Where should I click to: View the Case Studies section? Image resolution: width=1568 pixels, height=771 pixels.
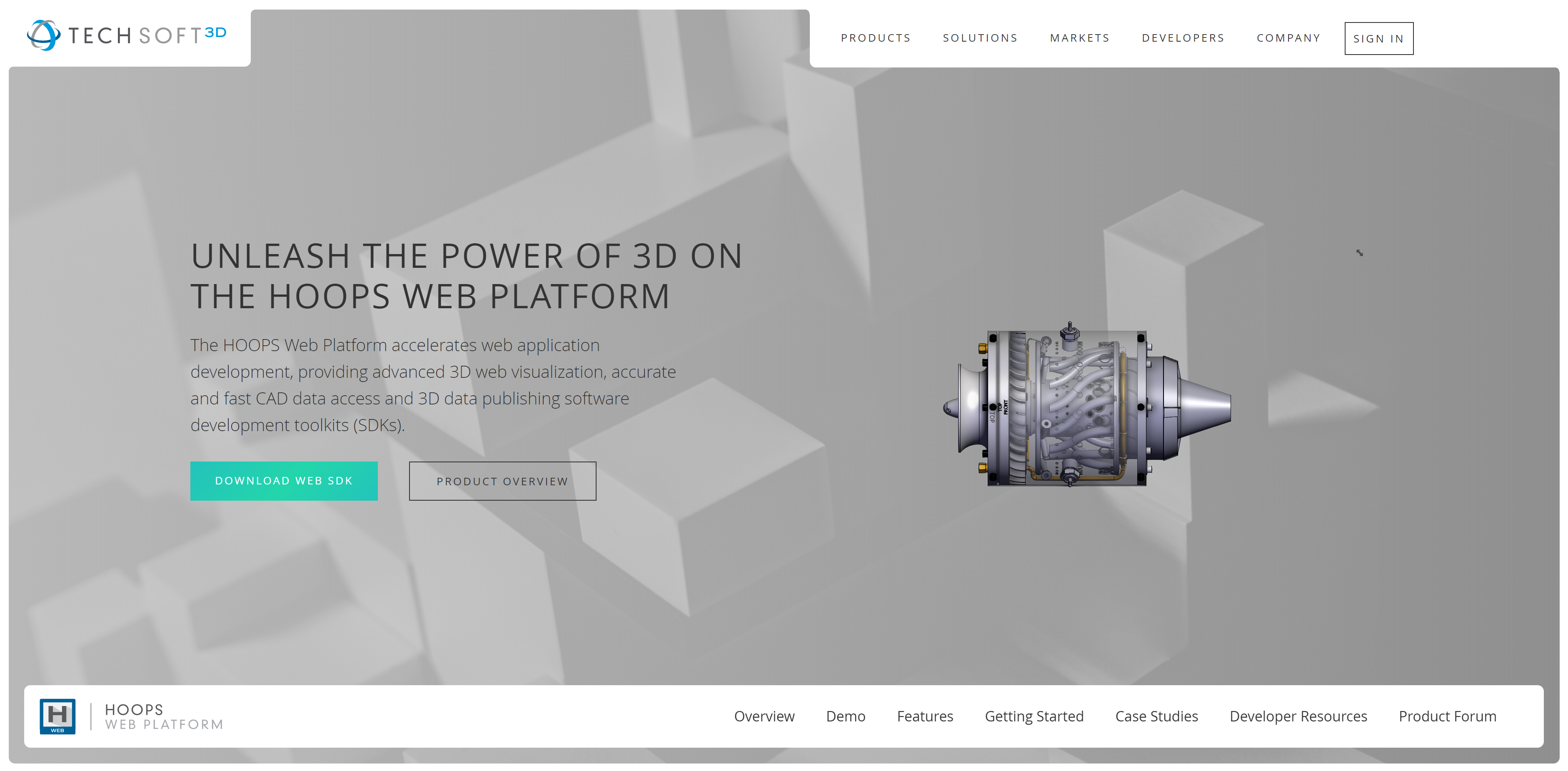[1156, 716]
